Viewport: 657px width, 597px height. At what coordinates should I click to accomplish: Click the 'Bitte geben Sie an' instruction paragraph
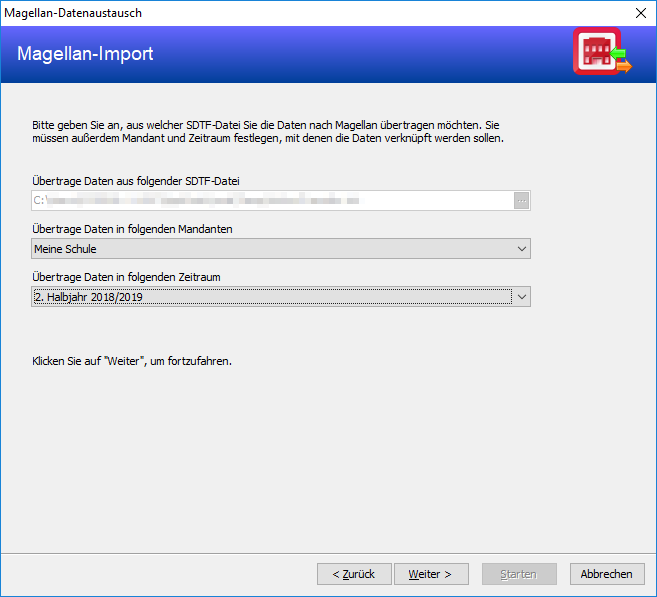point(268,132)
